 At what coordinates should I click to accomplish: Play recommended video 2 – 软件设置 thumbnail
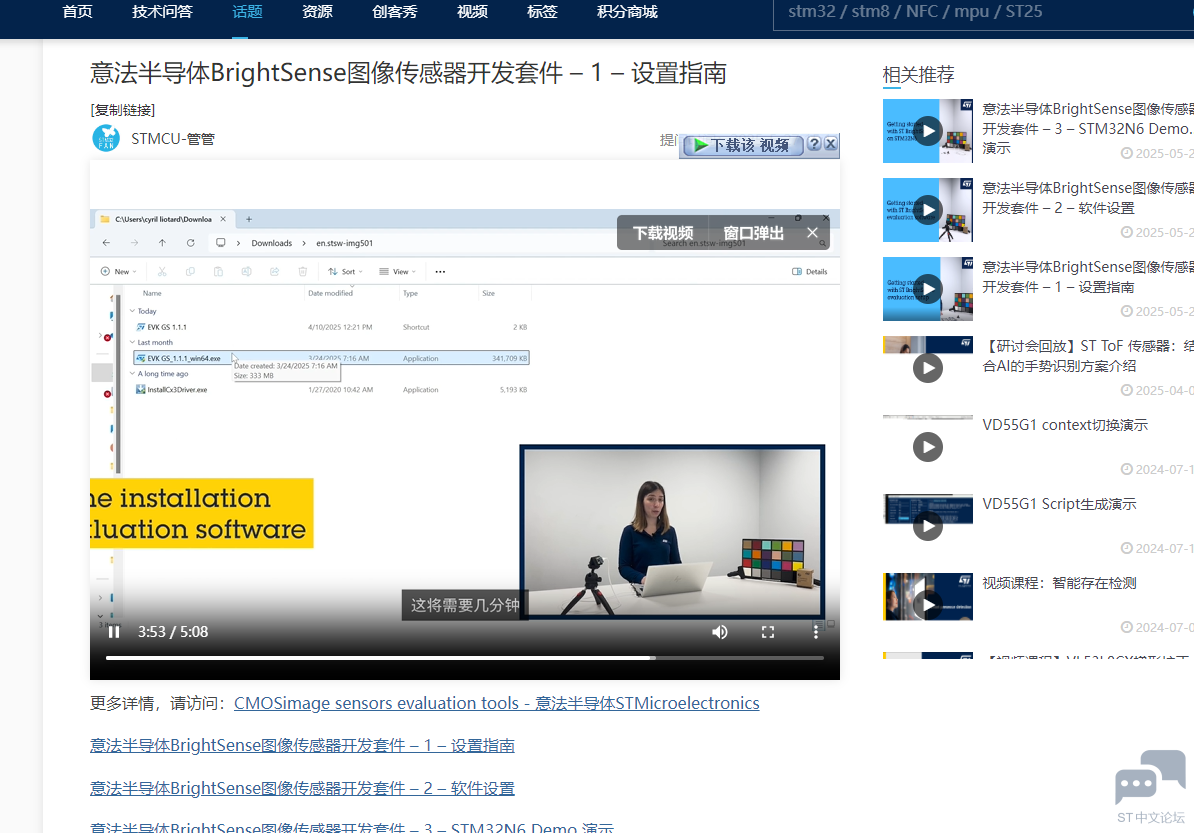tap(927, 210)
